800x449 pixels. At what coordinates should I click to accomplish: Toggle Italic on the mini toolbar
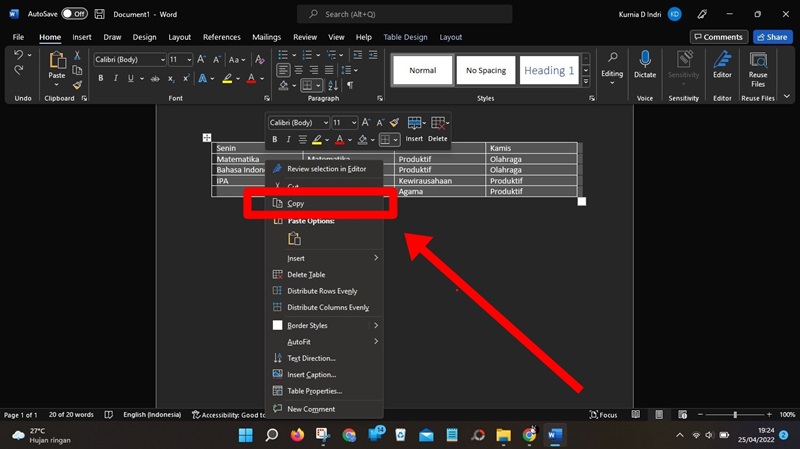click(x=288, y=139)
